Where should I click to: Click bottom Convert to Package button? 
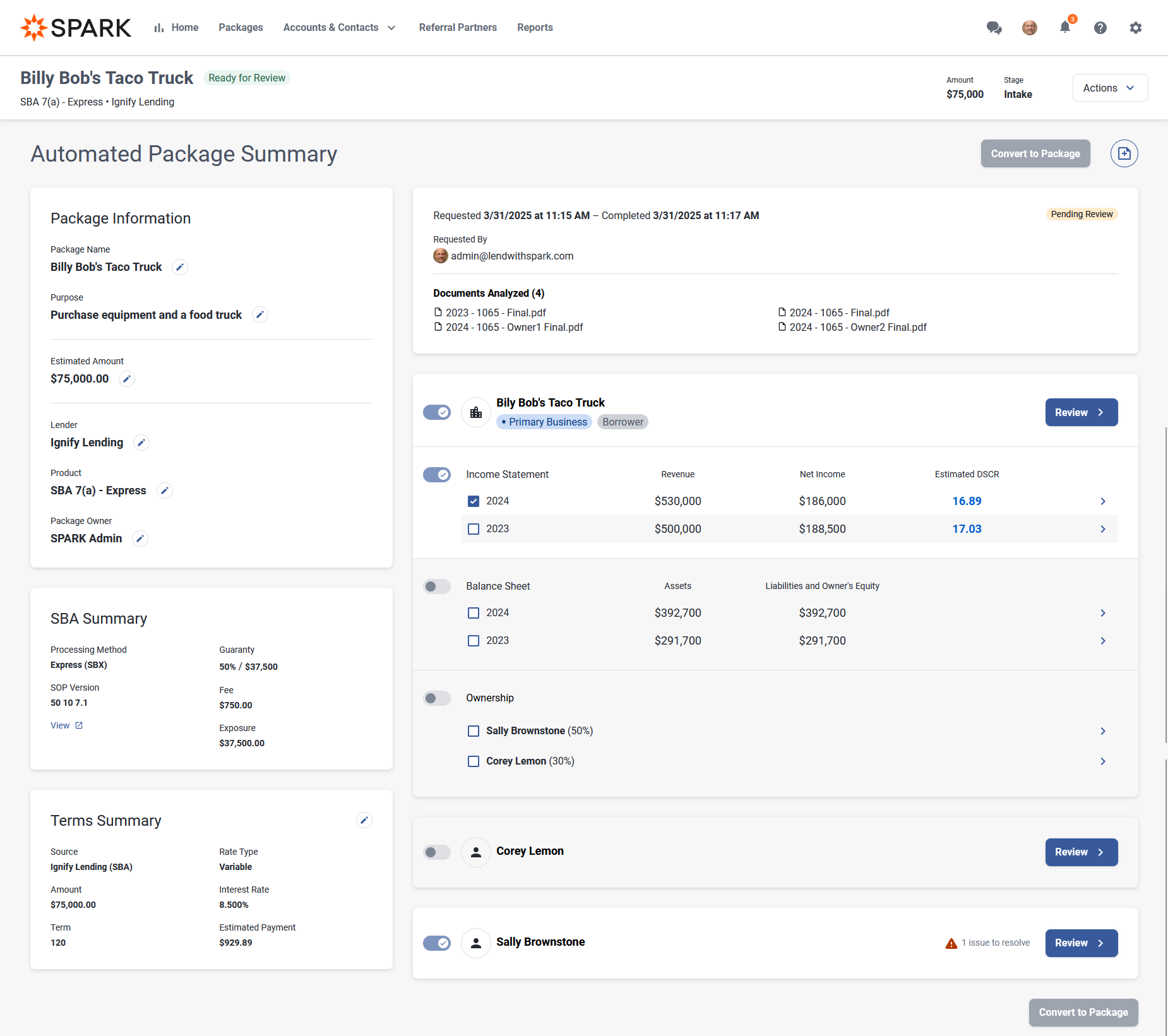click(x=1083, y=1013)
